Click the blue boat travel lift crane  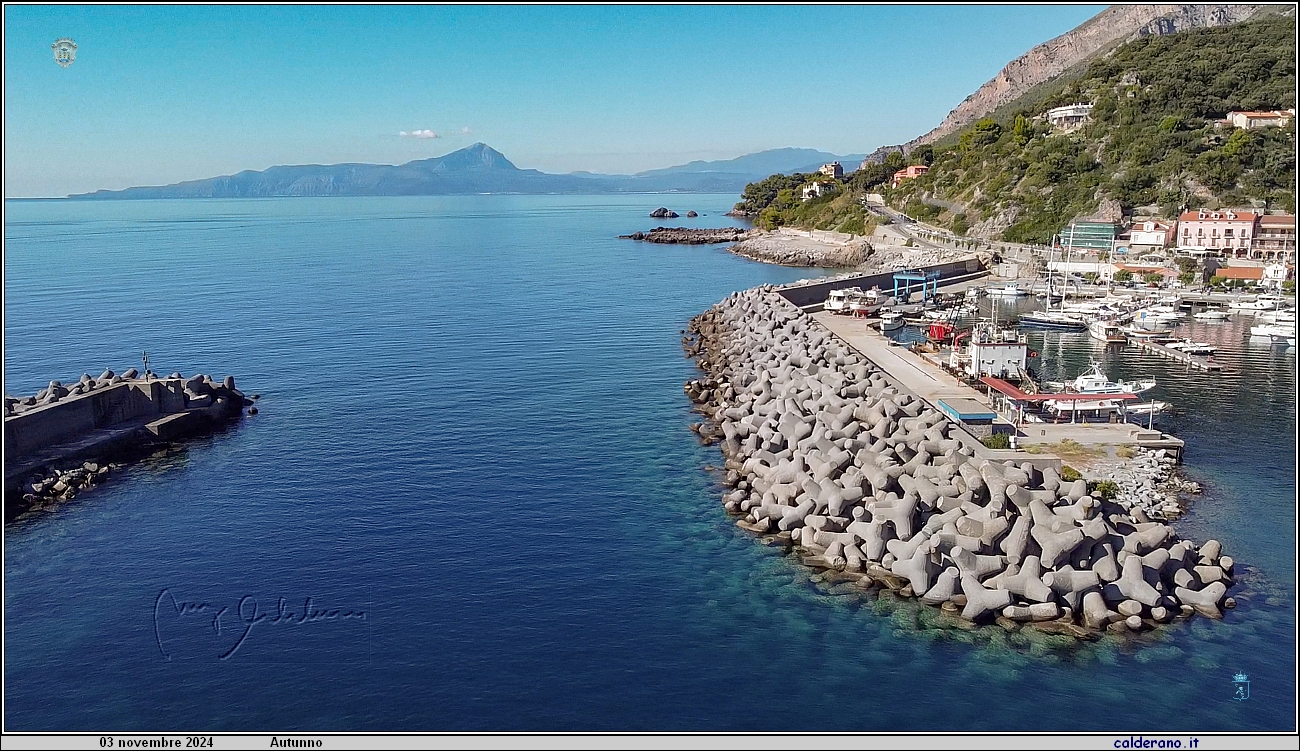(915, 285)
